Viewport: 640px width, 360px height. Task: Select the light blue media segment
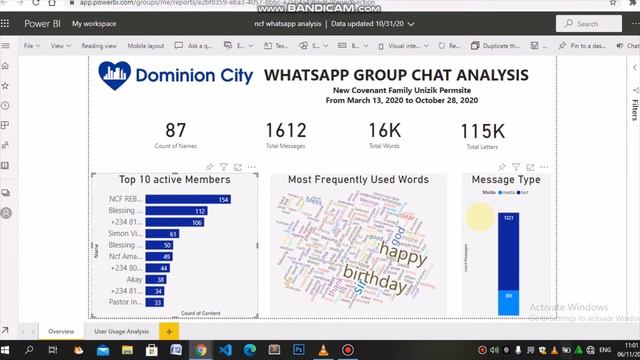pos(509,302)
